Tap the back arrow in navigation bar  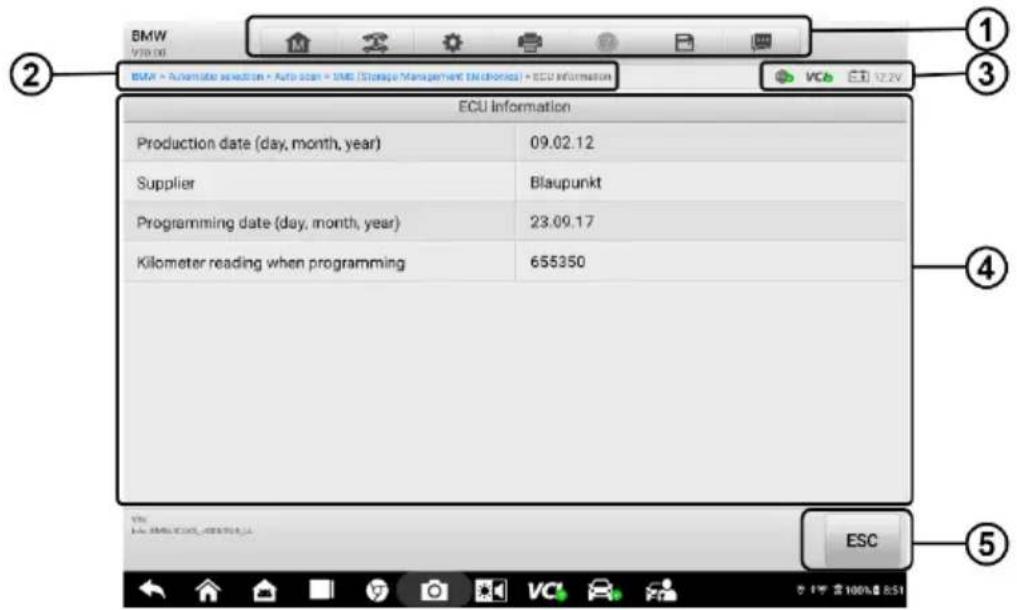pyautogui.click(x=152, y=590)
